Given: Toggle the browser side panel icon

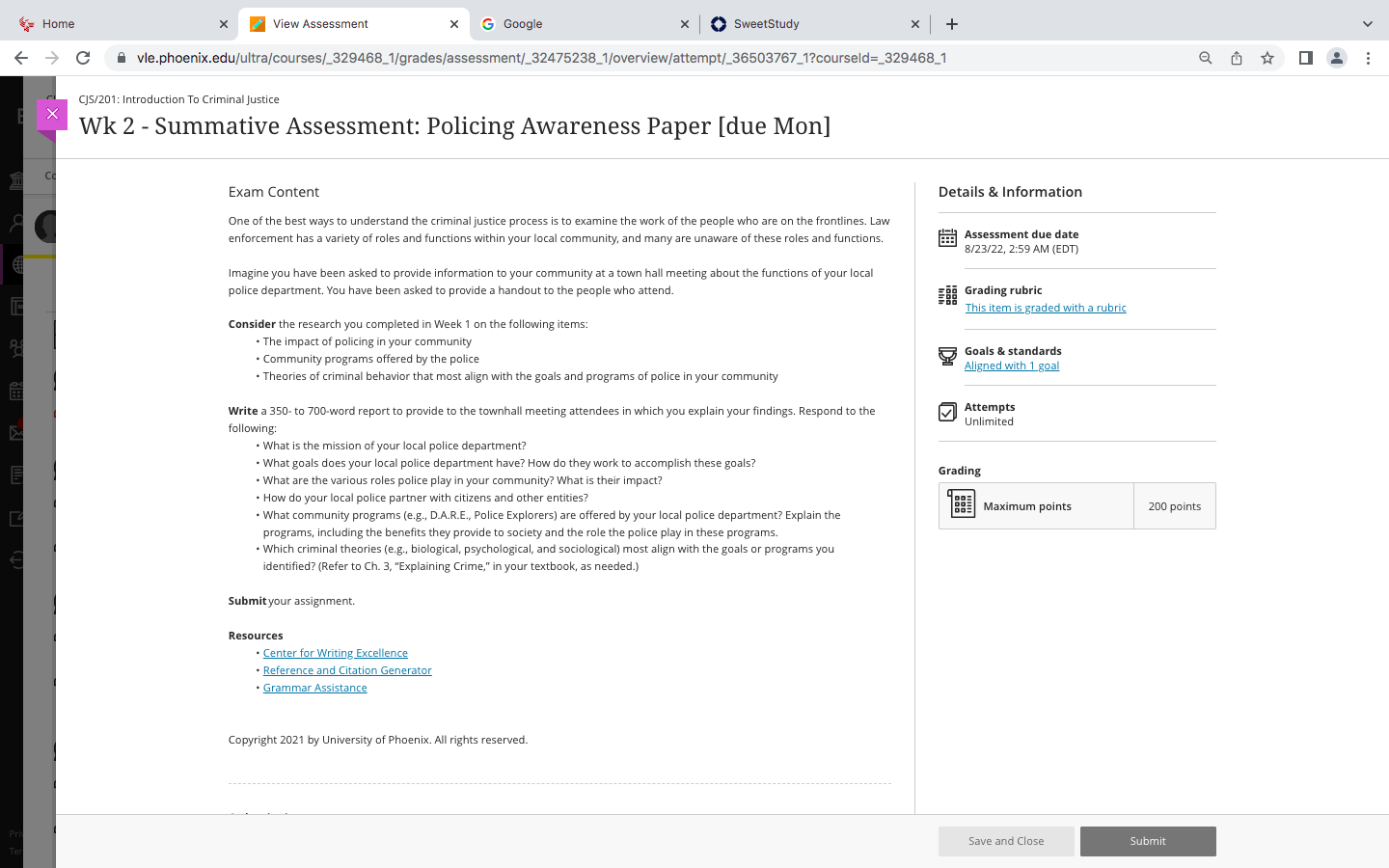Looking at the screenshot, I should coord(1306,58).
